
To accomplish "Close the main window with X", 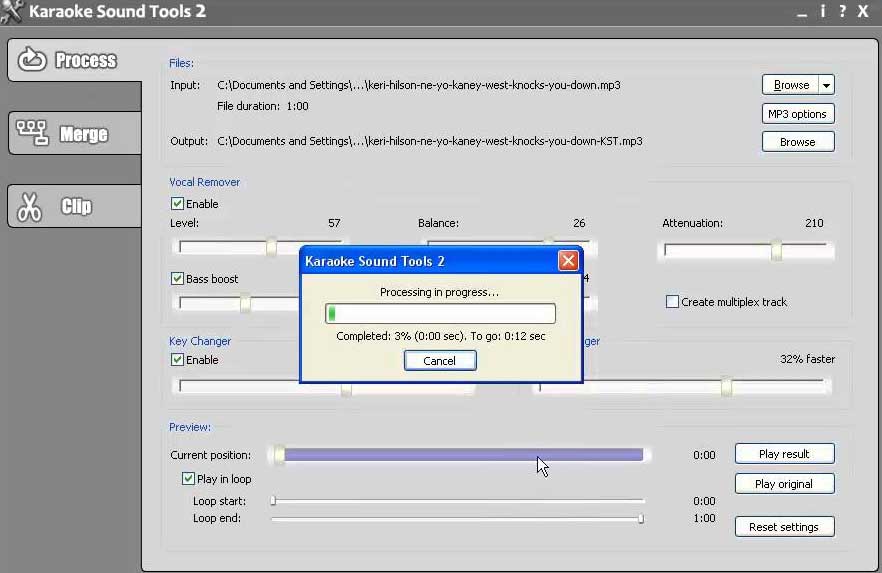I will click(x=863, y=11).
